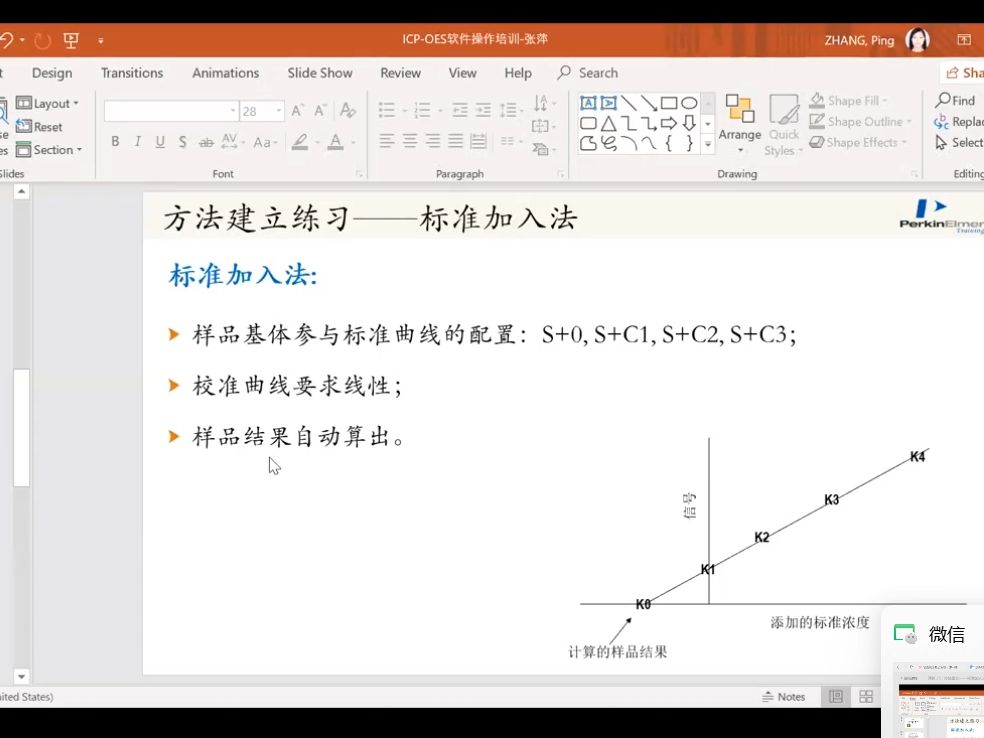Select the down arrow shape
The image size is (984, 738).
[x=689, y=123]
